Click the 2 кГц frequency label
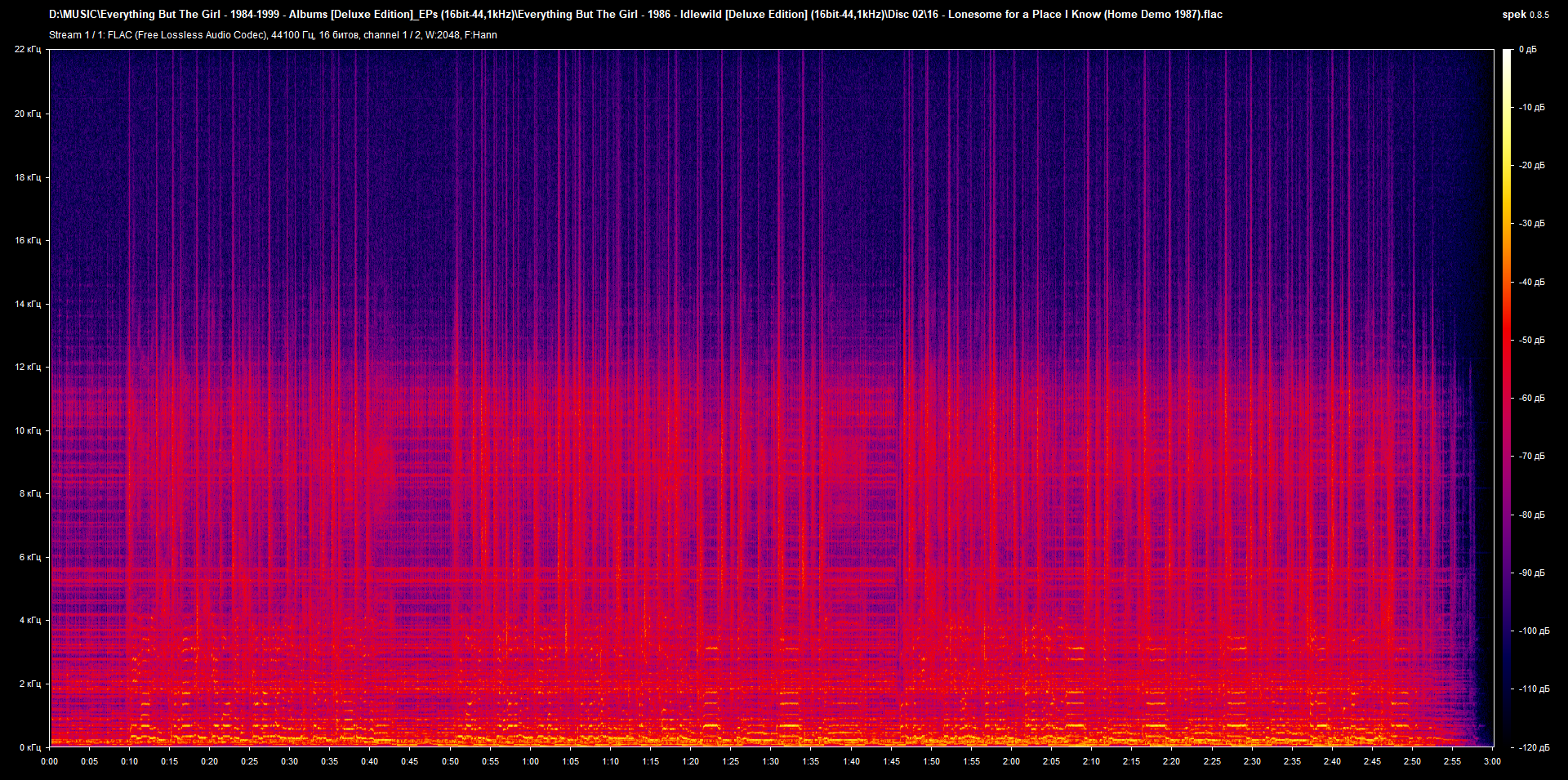Screen dimensions: 1568x780 pyautogui.click(x=30, y=684)
